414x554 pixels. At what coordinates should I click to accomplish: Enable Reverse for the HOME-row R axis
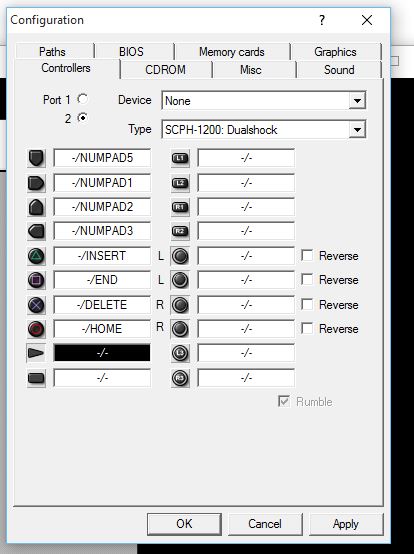click(307, 329)
